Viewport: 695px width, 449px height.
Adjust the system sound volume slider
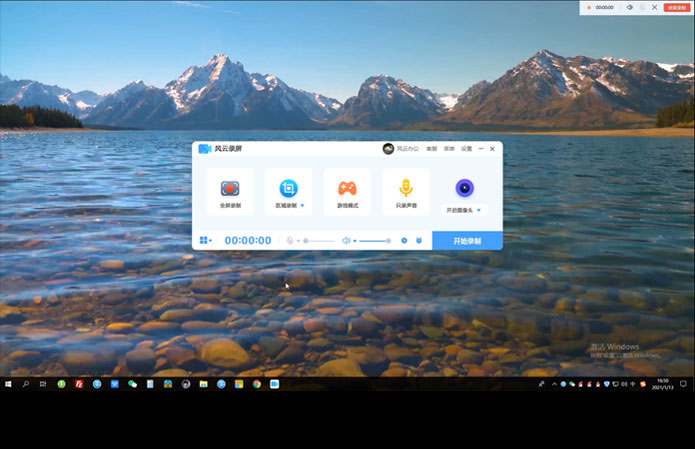375,241
